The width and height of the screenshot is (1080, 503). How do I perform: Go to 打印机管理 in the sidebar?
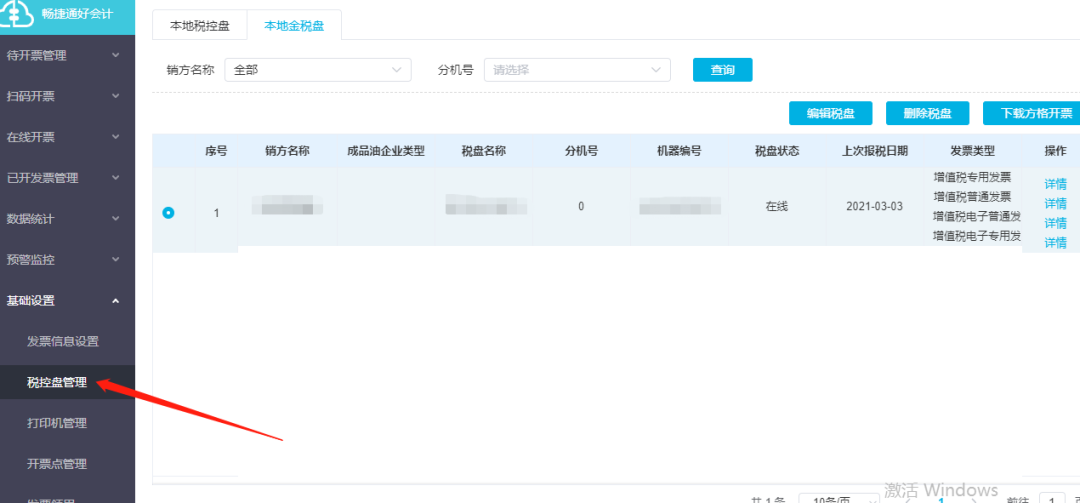[x=57, y=423]
